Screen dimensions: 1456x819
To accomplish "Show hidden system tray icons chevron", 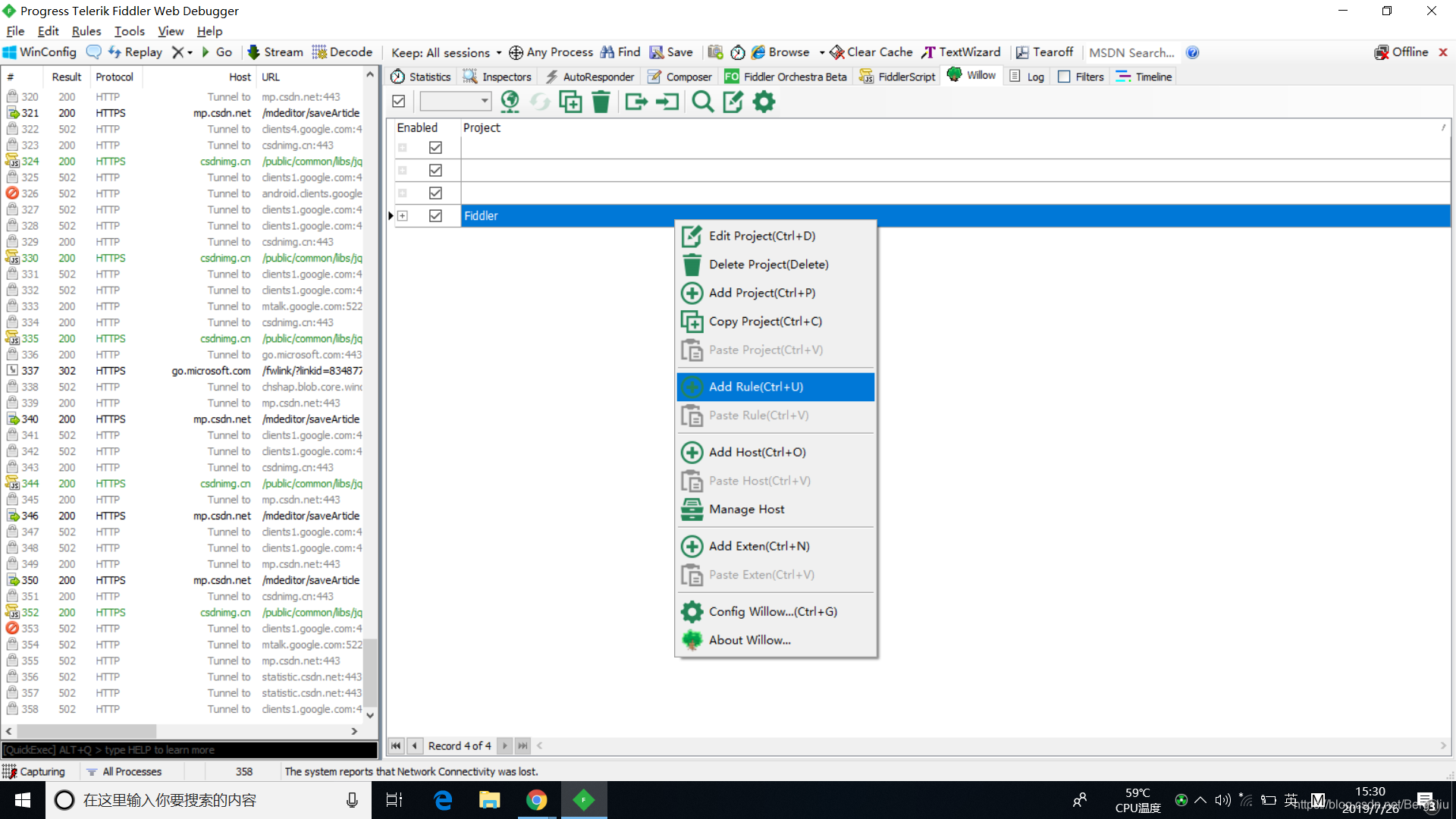I will coord(1200,800).
